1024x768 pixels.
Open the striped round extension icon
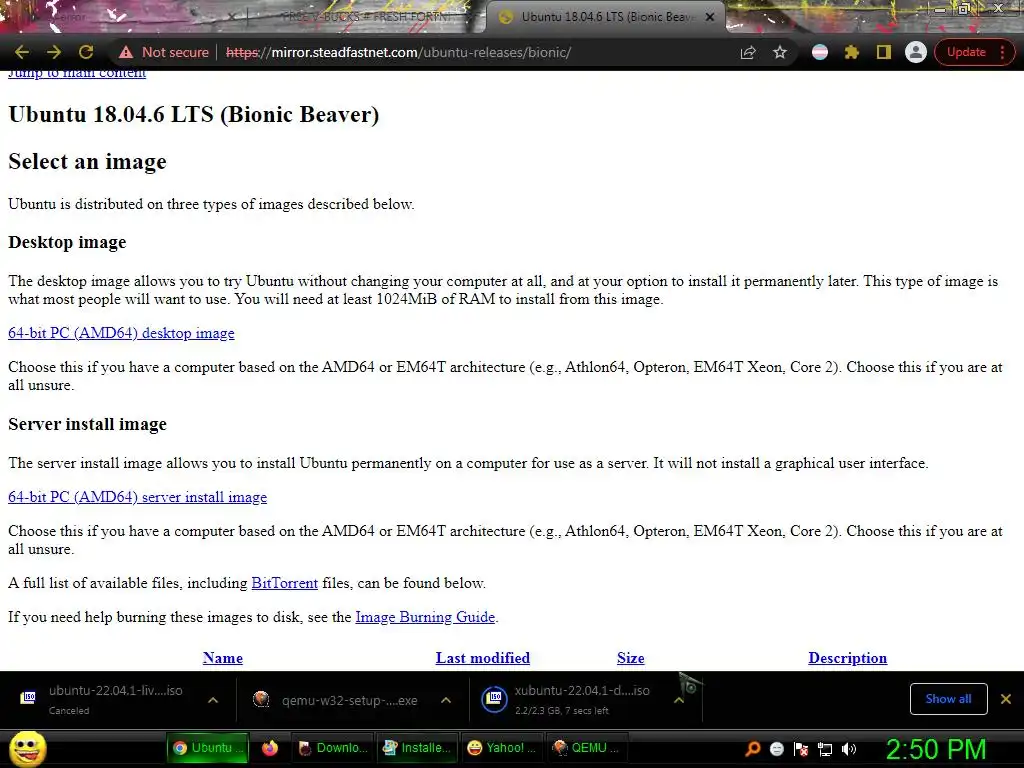(x=820, y=52)
